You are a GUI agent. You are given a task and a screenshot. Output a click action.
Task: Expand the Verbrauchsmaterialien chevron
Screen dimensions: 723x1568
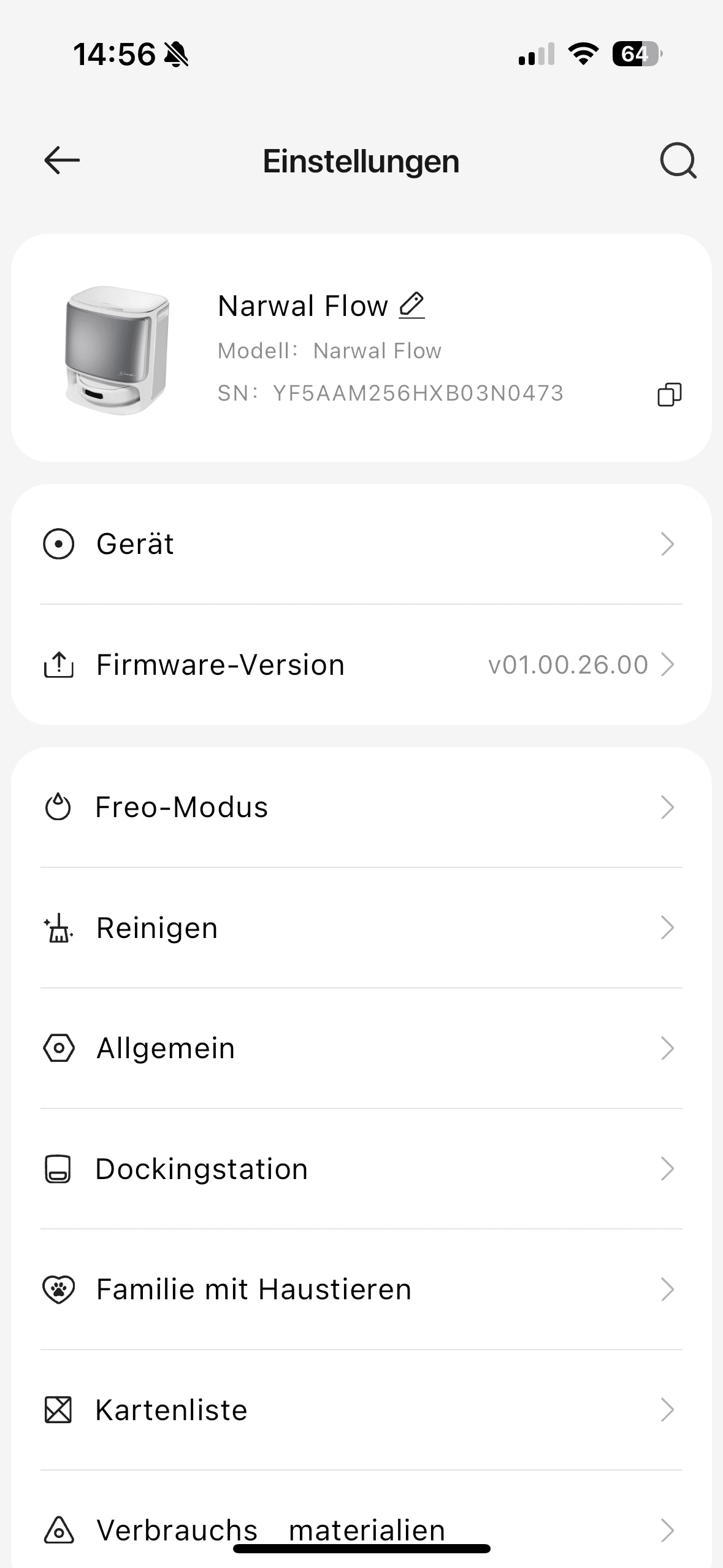point(667,1530)
